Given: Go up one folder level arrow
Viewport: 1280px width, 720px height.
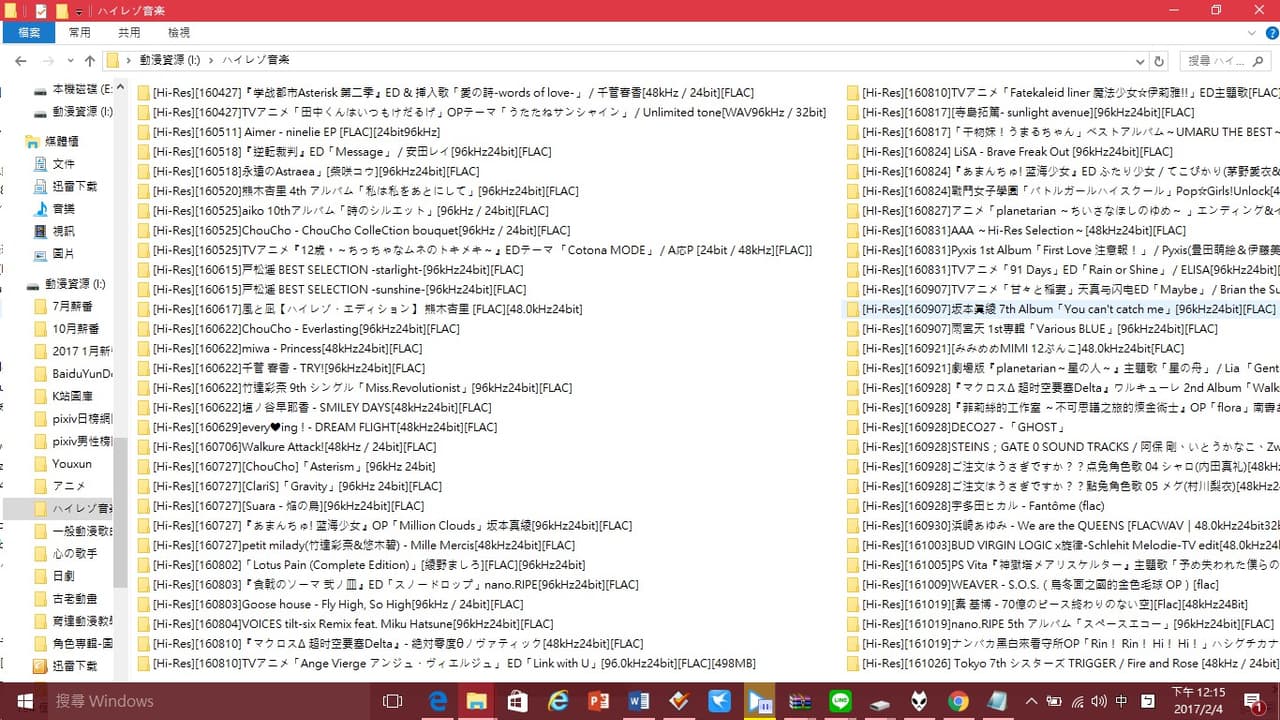Looking at the screenshot, I should pyautogui.click(x=90, y=61).
